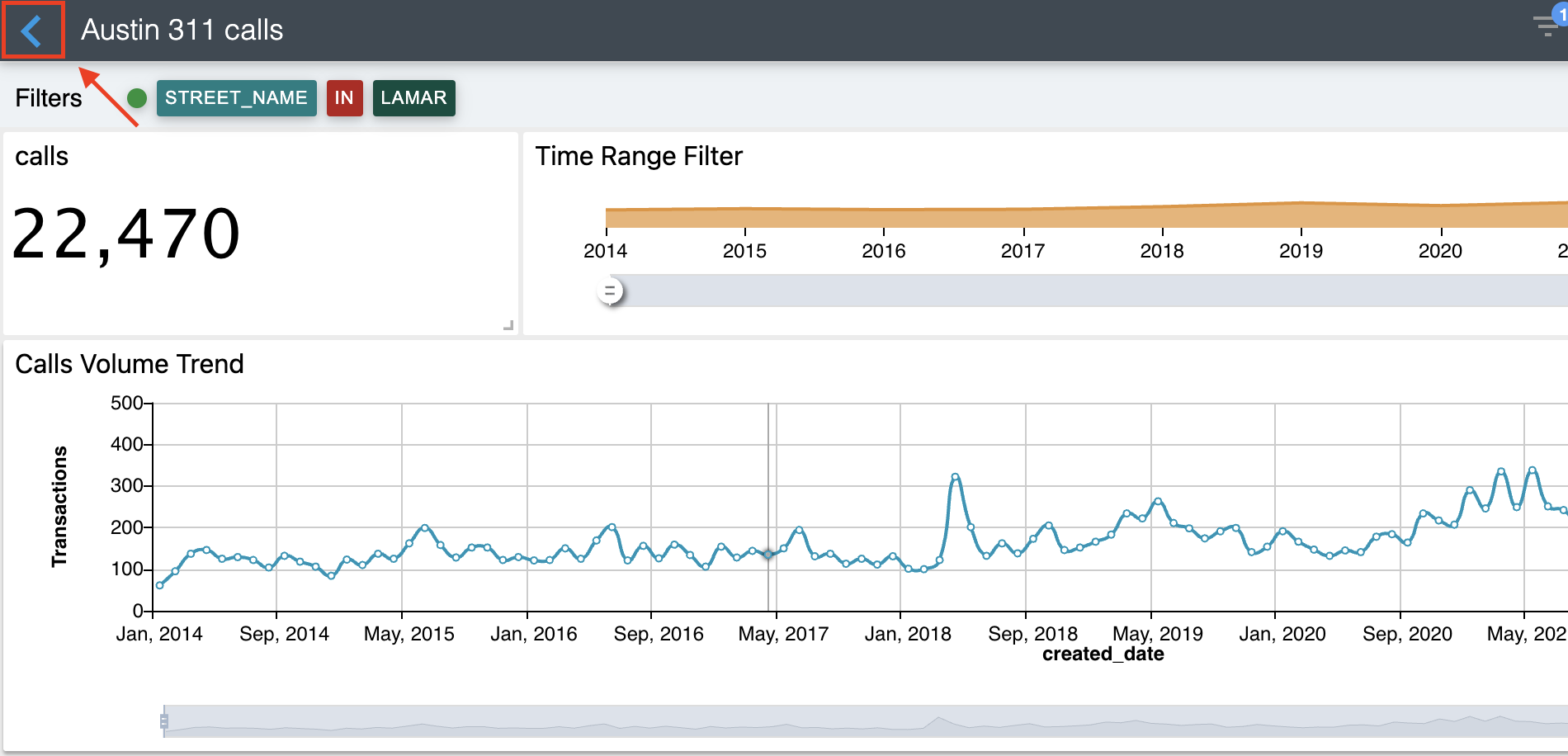The image size is (1568, 756).
Task: Click the Calls Volume Trend brush handle
Action: tap(164, 721)
